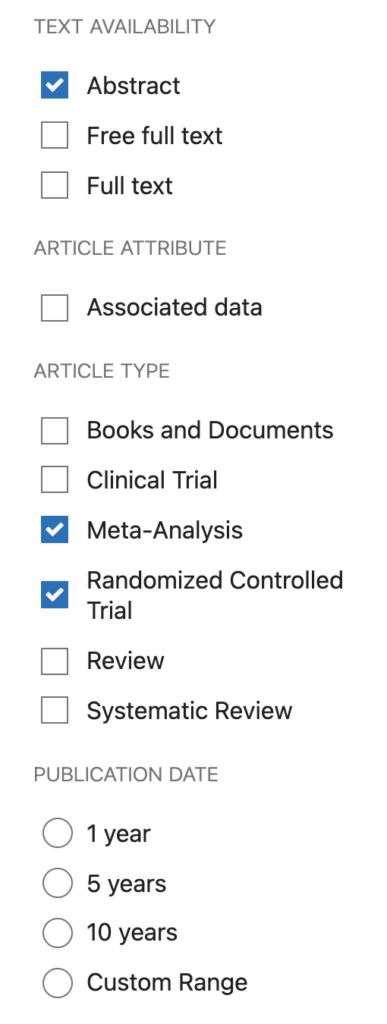Enable the Systematic Review checkbox
Screen dimensions: 387x1024
[54, 710]
